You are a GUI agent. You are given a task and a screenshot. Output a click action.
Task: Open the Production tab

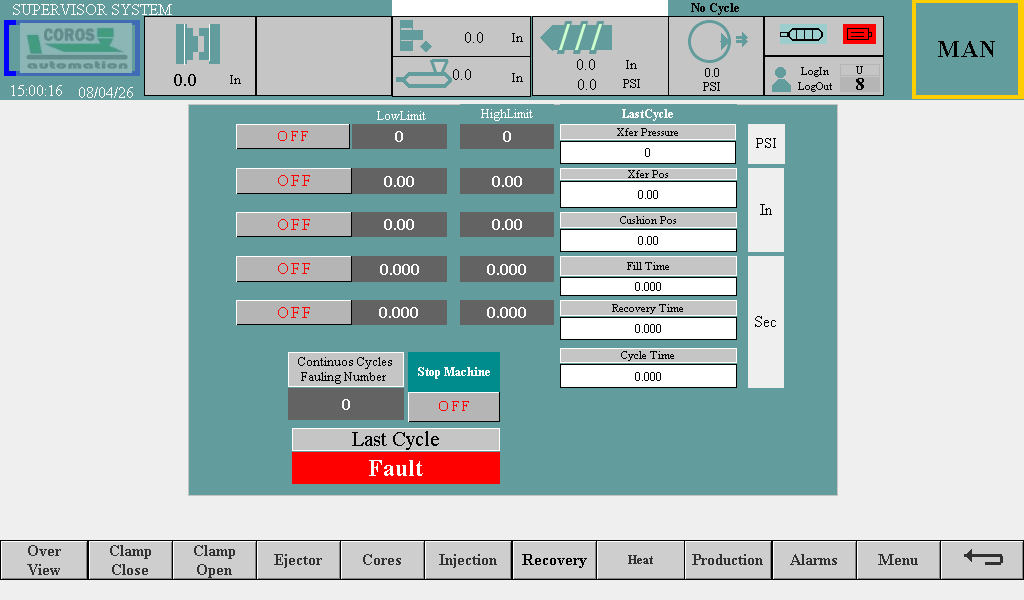coord(727,560)
